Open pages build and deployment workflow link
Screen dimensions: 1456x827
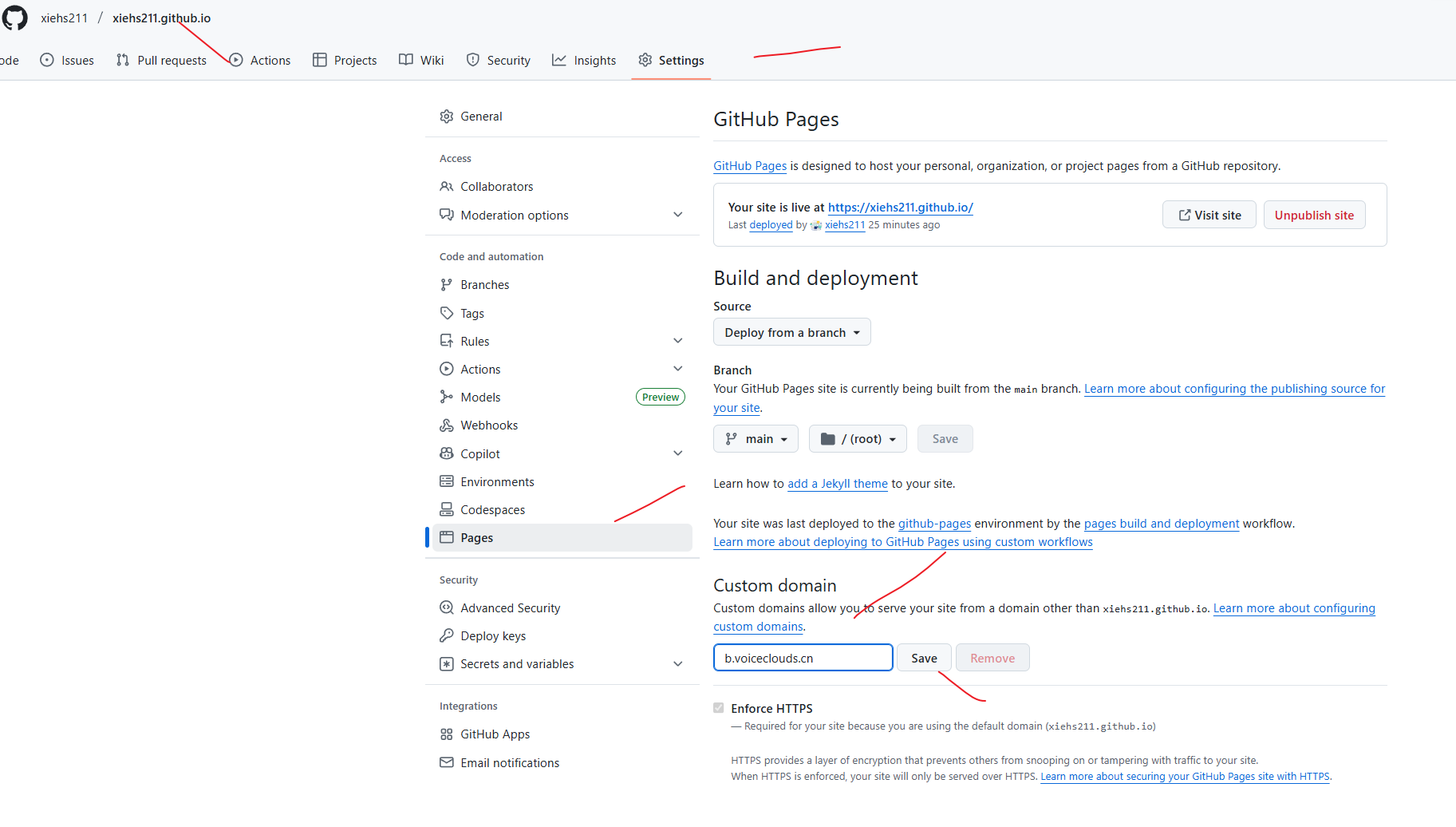click(x=1162, y=524)
